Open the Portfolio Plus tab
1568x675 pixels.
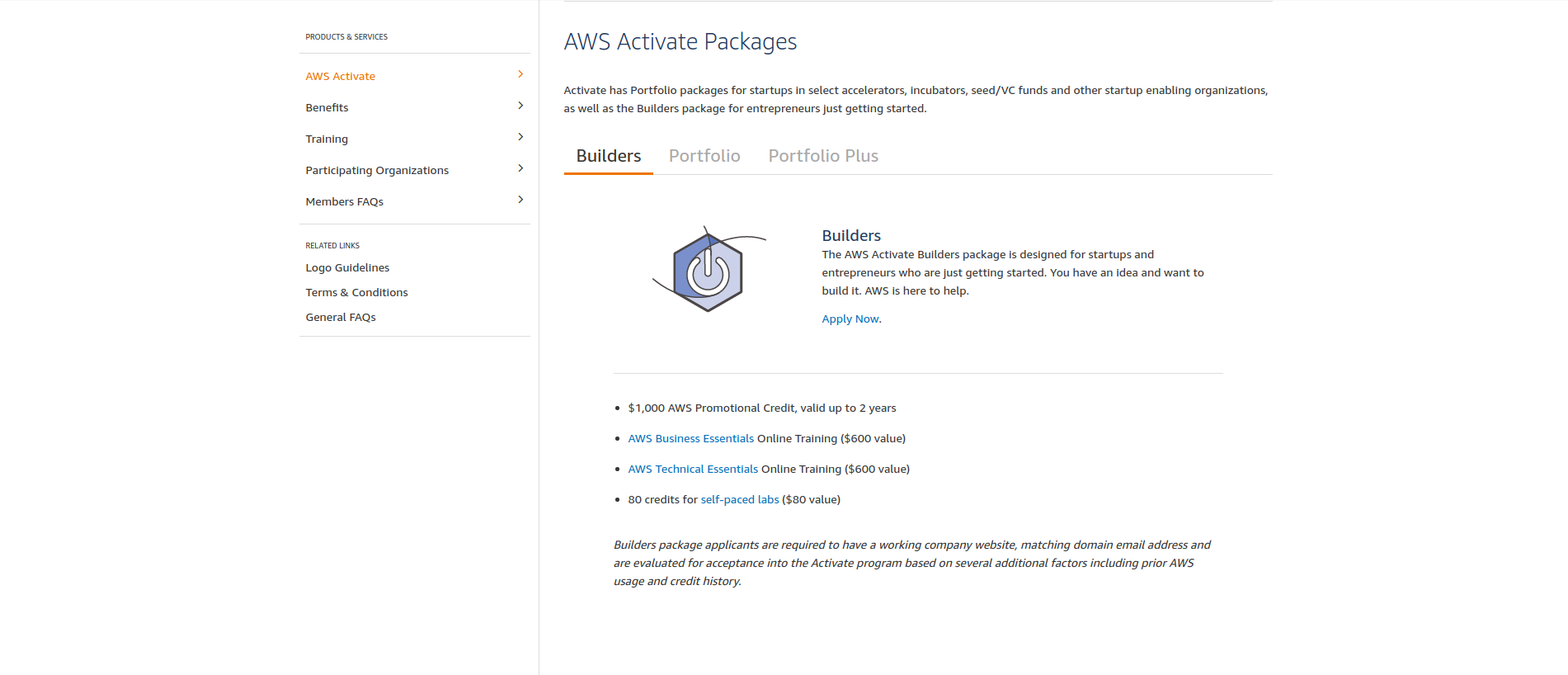click(823, 156)
